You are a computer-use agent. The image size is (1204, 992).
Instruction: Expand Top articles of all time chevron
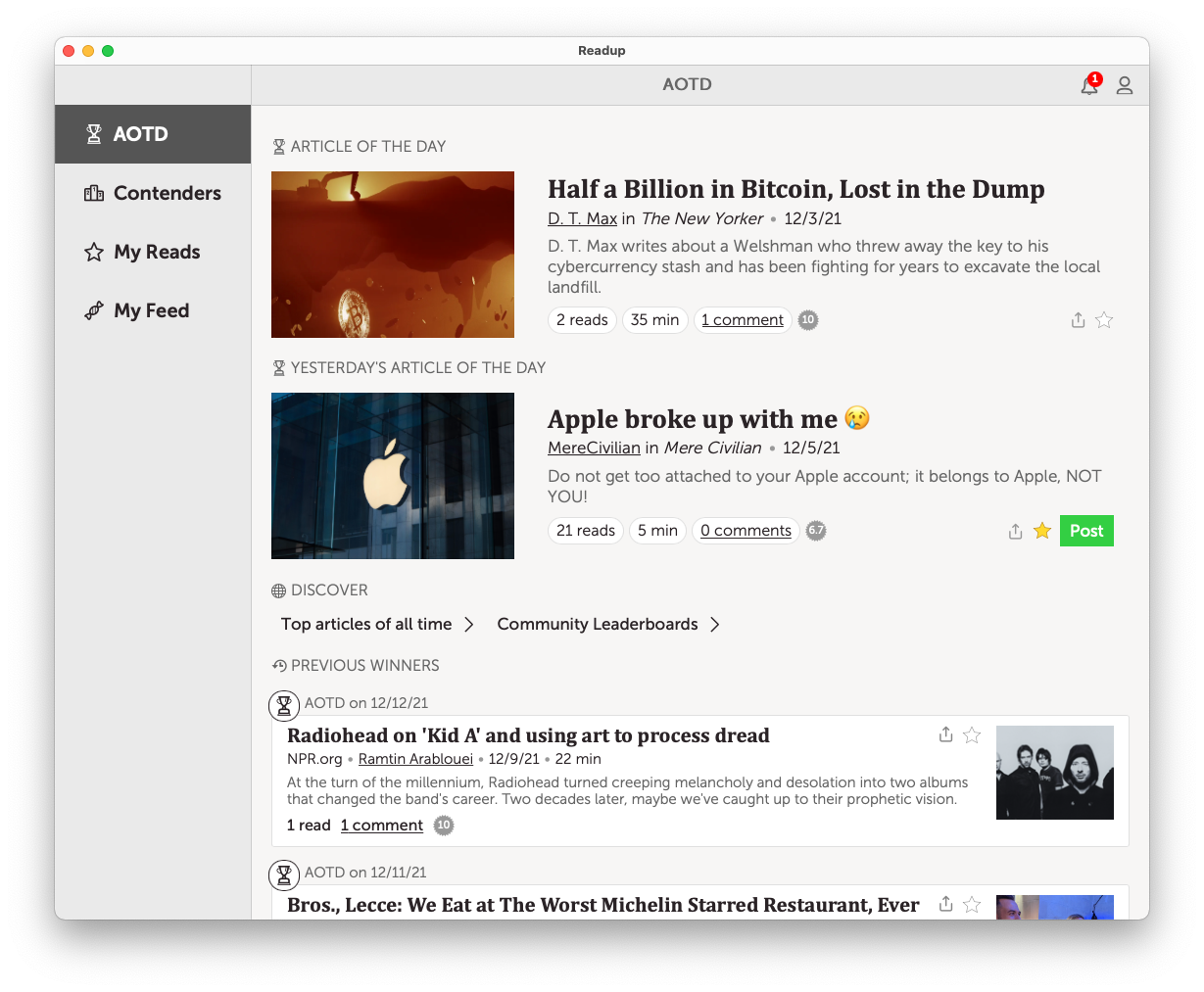pos(469,625)
